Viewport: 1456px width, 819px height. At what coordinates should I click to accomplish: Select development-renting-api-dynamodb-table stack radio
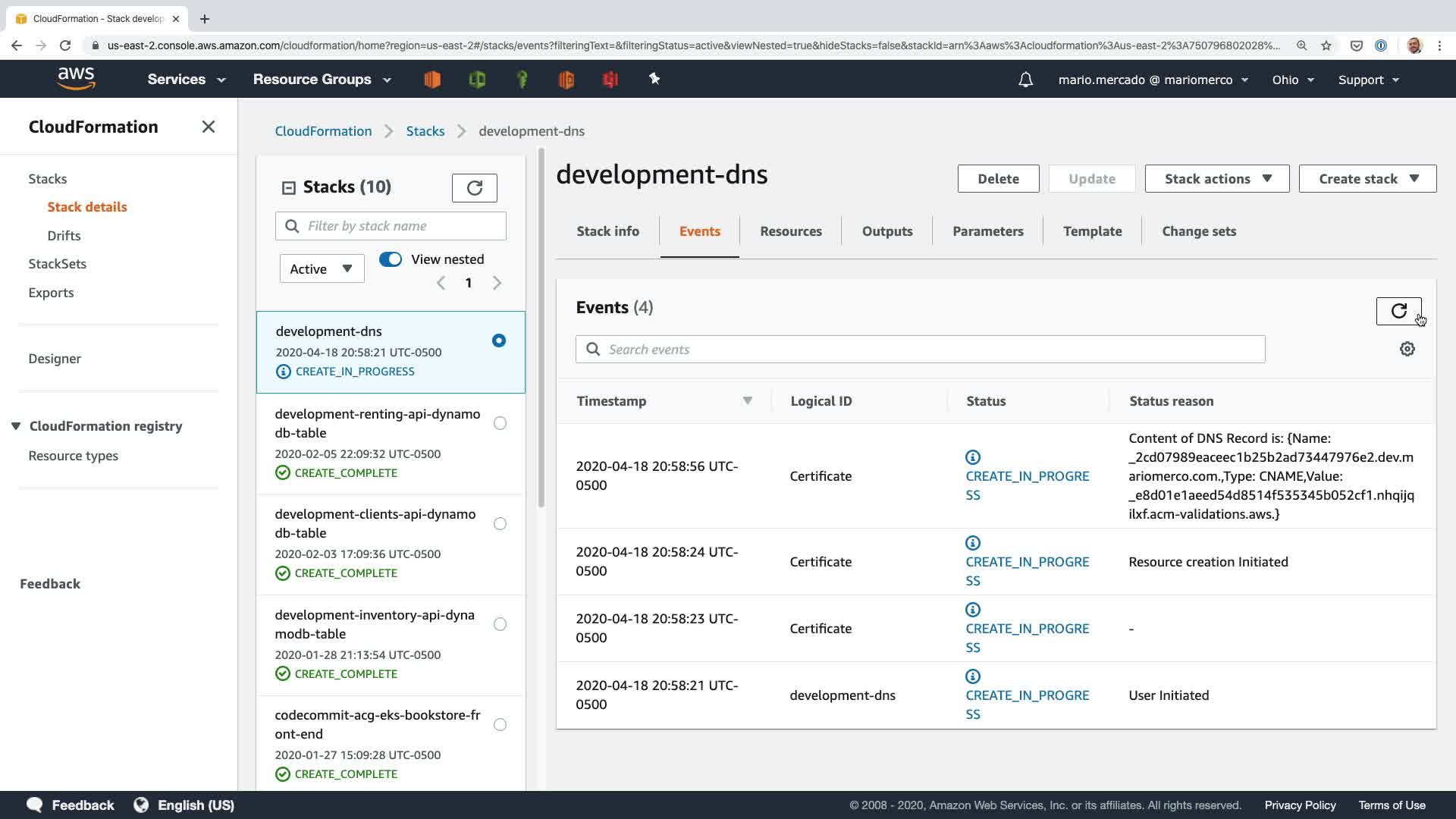500,423
